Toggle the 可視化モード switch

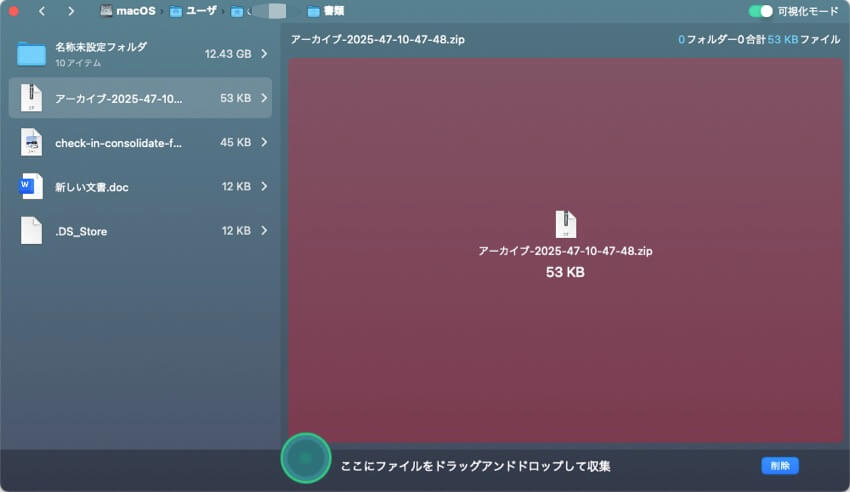point(761,11)
